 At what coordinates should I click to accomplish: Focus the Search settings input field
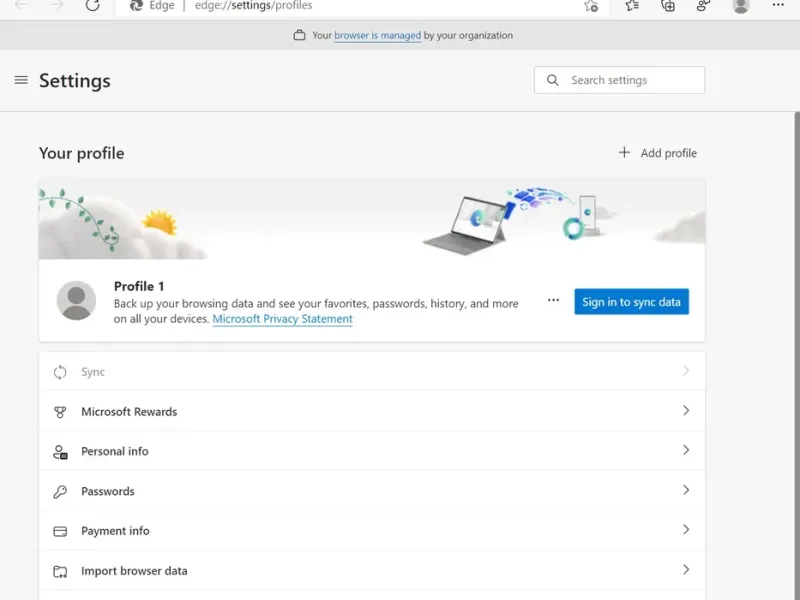[x=619, y=80]
